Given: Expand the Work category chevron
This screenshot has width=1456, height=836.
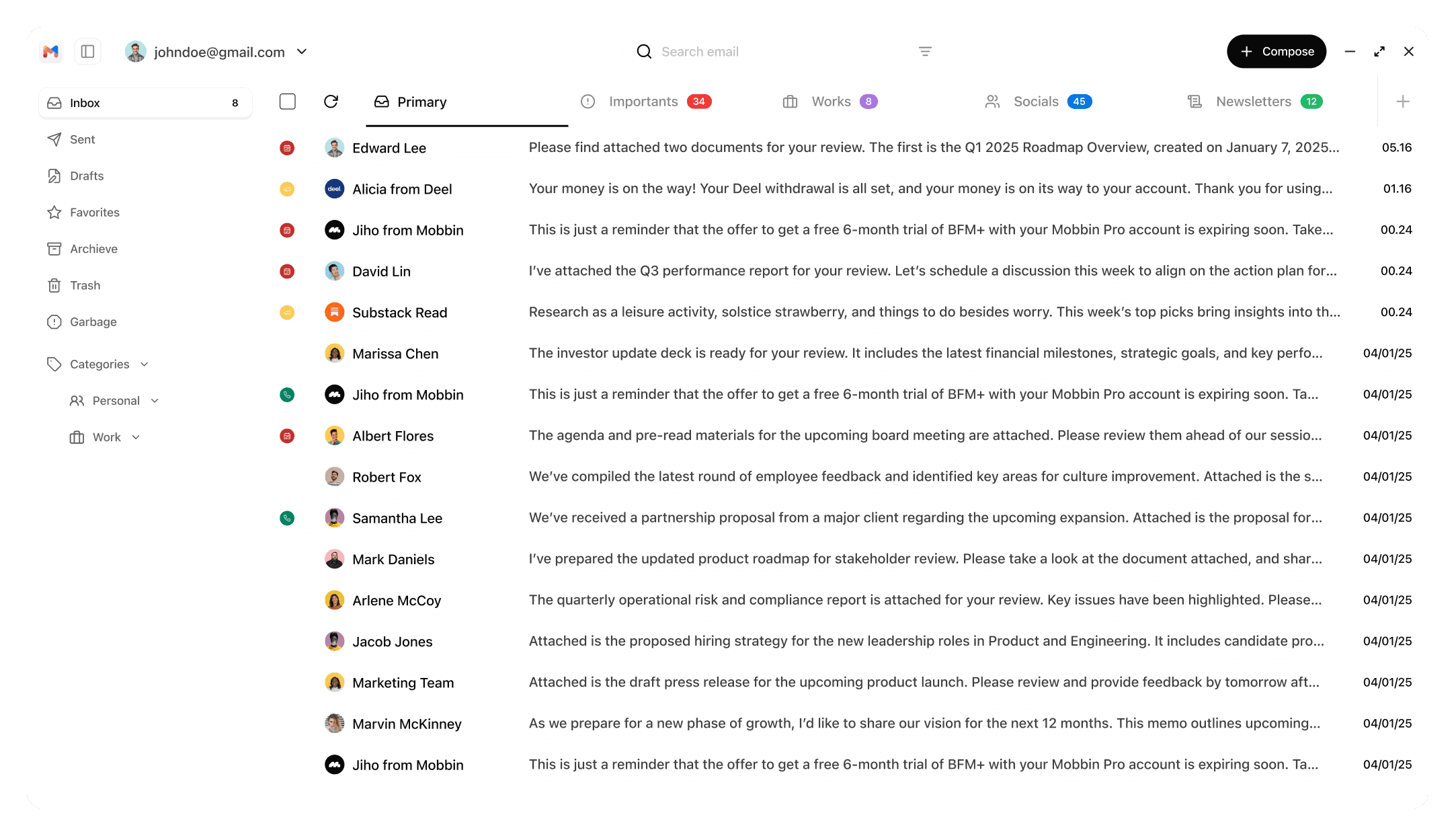Looking at the screenshot, I should pos(136,437).
